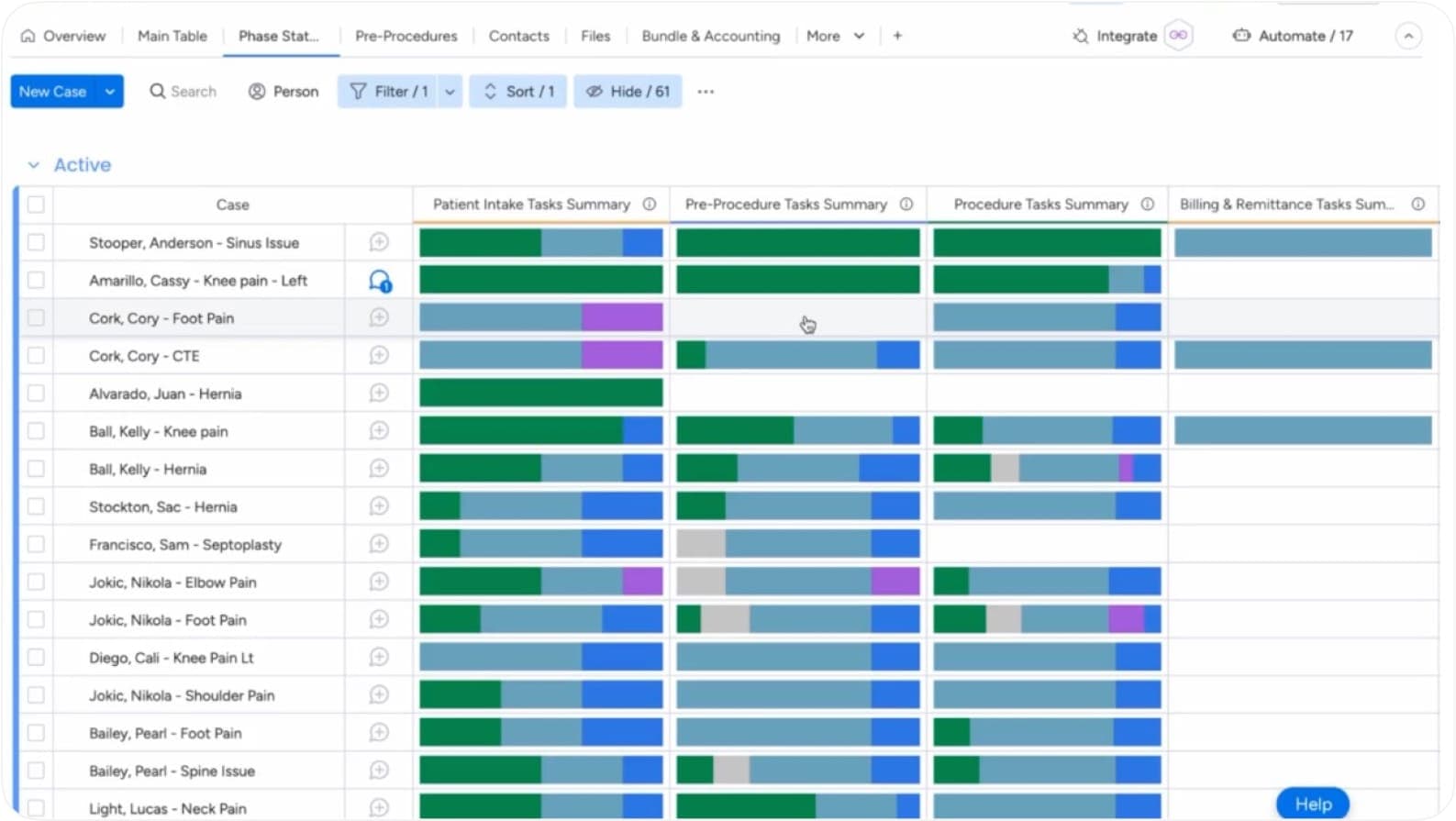Click the Integrate button
The width and height of the screenshot is (1456, 821).
click(1115, 36)
